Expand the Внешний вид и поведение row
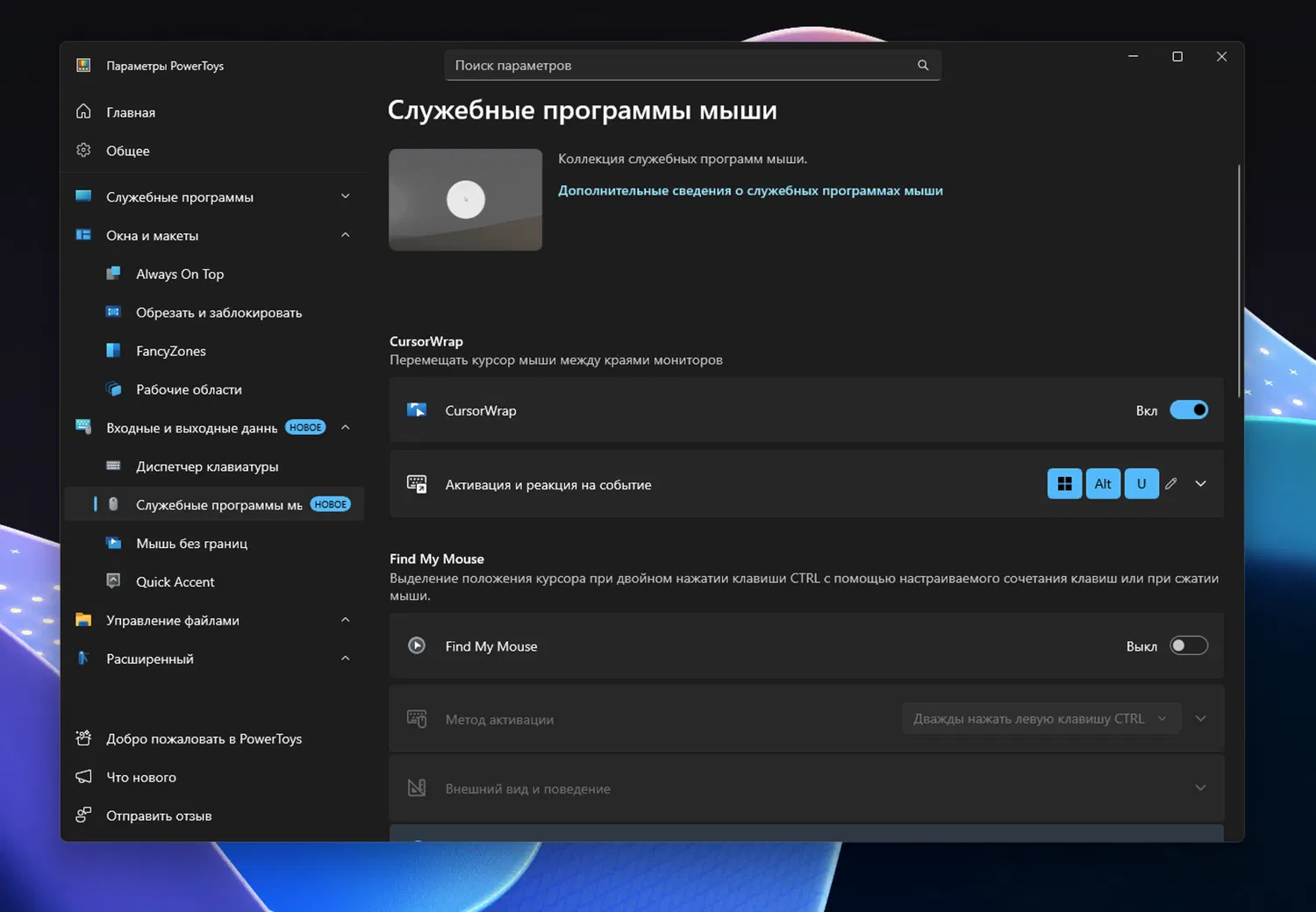The height and width of the screenshot is (912, 1316). 1201,787
